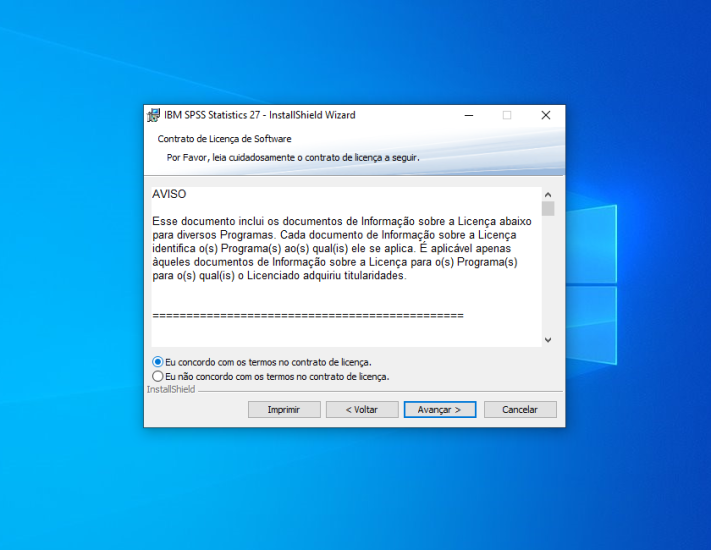Screen dimensions: 711x550
Task: Click the license text scroll up arrow
Action: click(548, 195)
